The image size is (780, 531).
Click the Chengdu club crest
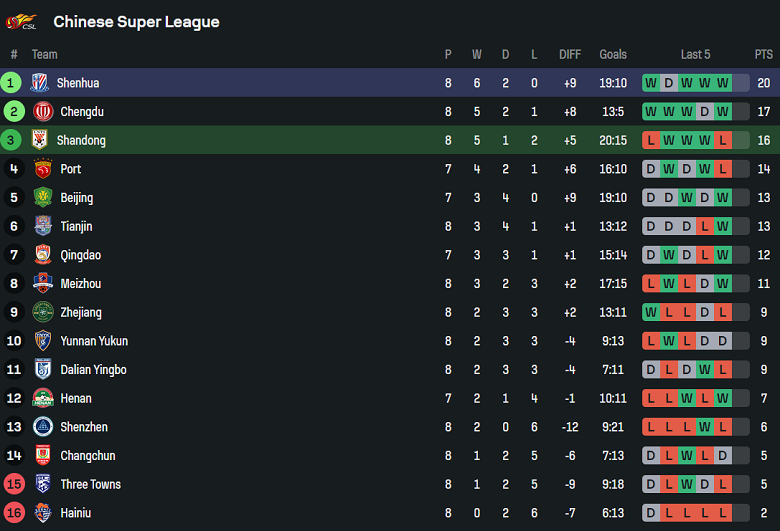point(43,112)
